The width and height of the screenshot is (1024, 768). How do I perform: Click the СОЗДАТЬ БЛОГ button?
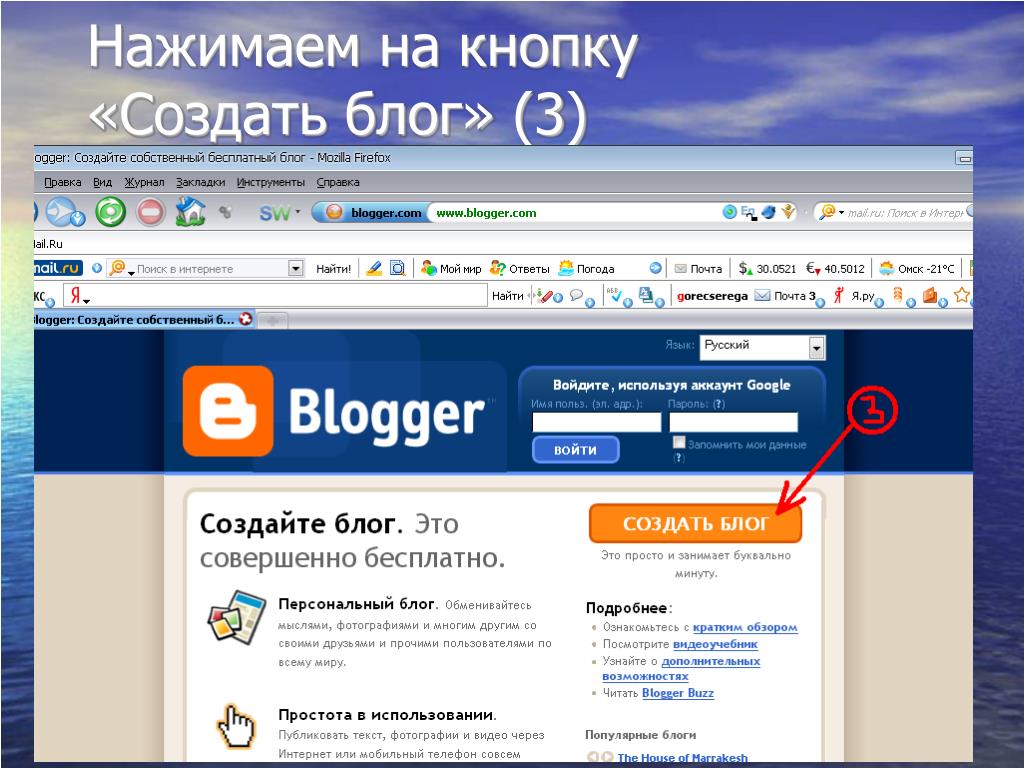pos(695,523)
